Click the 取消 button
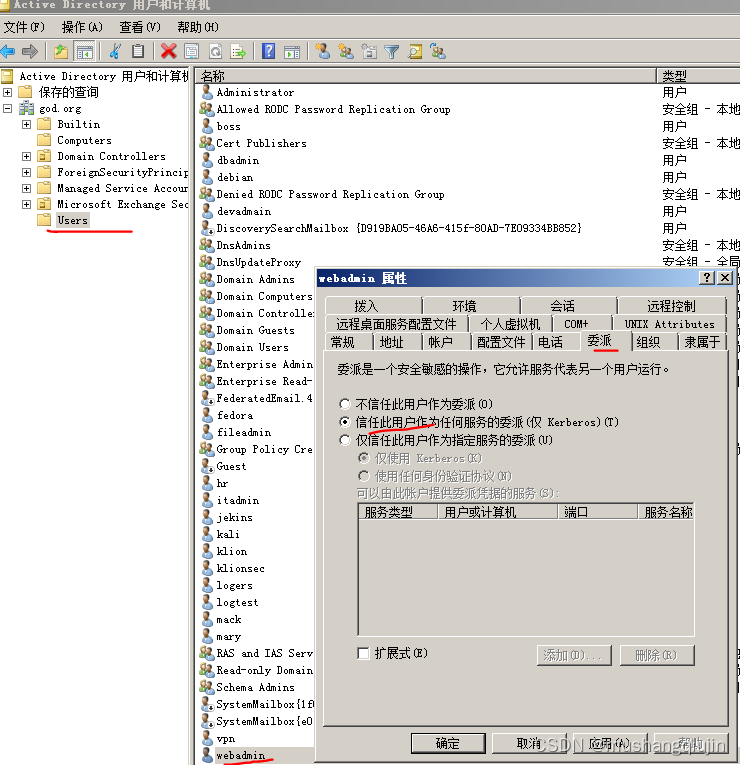Screen dimensions: 740x765 (529, 743)
